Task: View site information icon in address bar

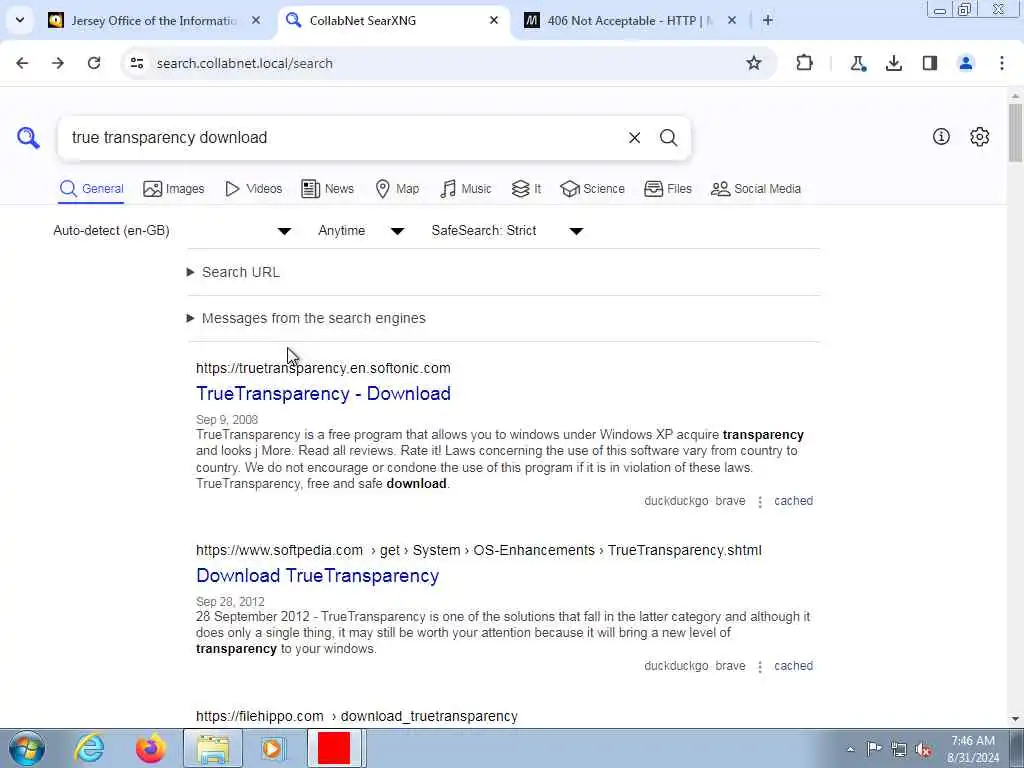Action: [x=136, y=63]
